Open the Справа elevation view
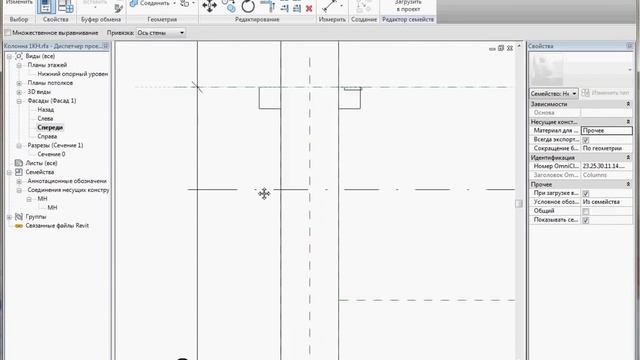Viewport: 640px width, 360px height. [47, 136]
